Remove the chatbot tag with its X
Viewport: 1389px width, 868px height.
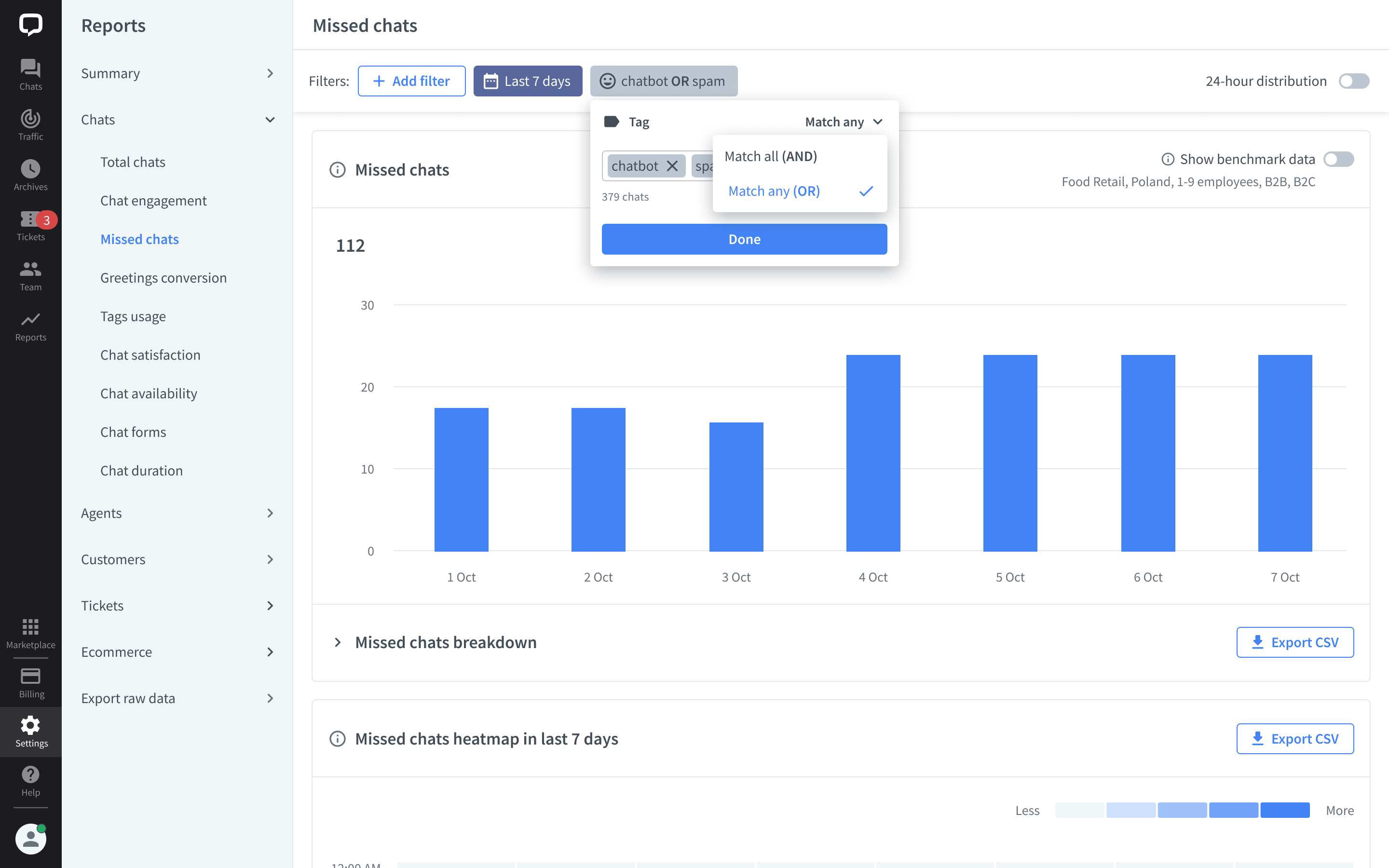[x=672, y=166]
